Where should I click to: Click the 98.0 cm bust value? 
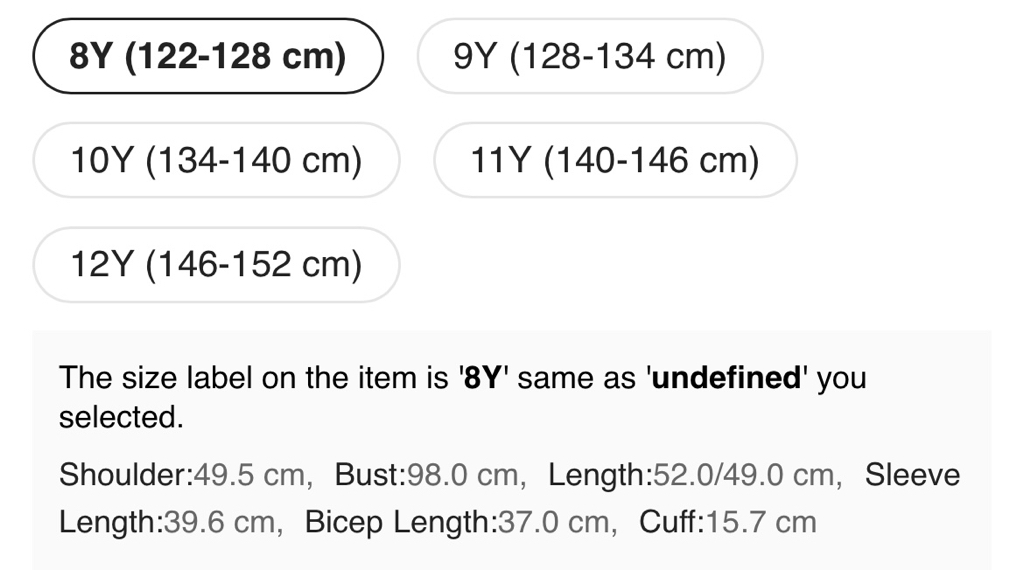click(x=461, y=474)
